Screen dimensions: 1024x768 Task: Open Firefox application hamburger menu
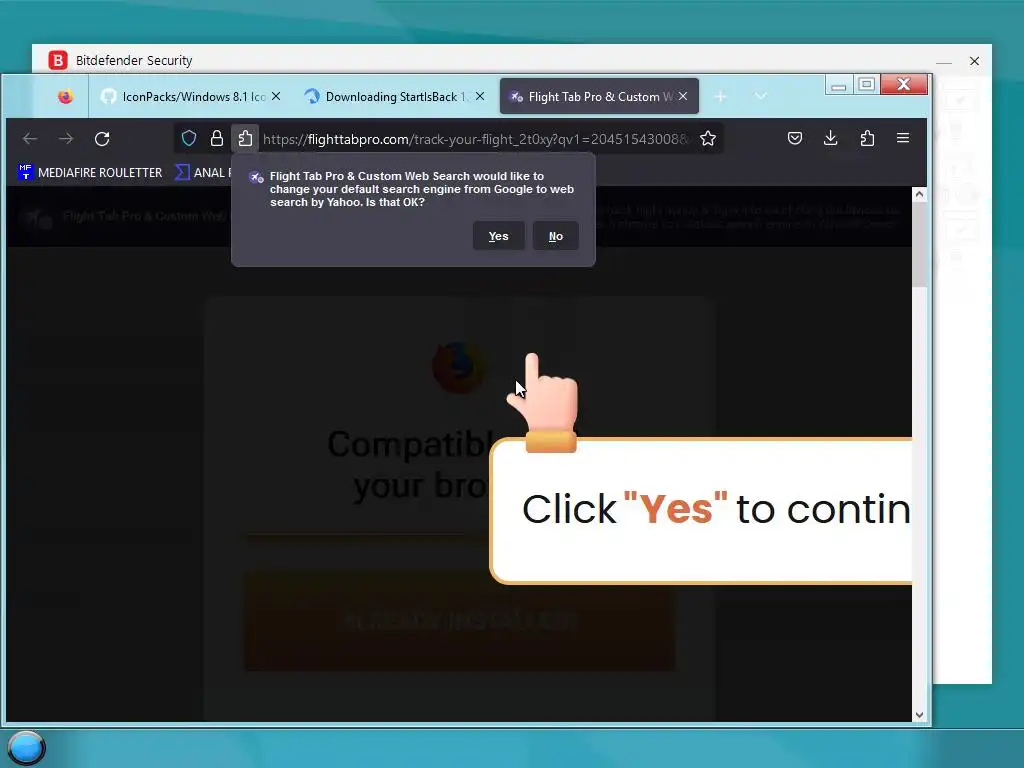pyautogui.click(x=903, y=138)
